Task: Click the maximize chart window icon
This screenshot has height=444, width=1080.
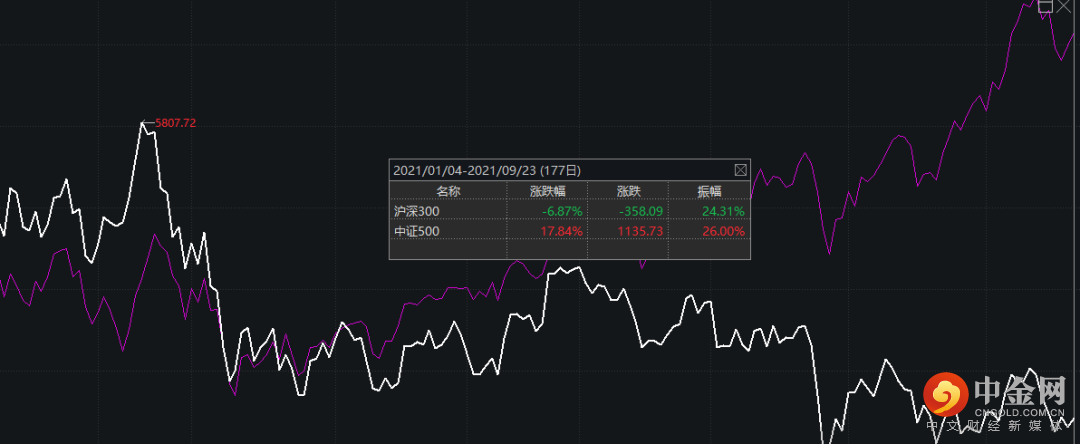Action: (1045, 5)
